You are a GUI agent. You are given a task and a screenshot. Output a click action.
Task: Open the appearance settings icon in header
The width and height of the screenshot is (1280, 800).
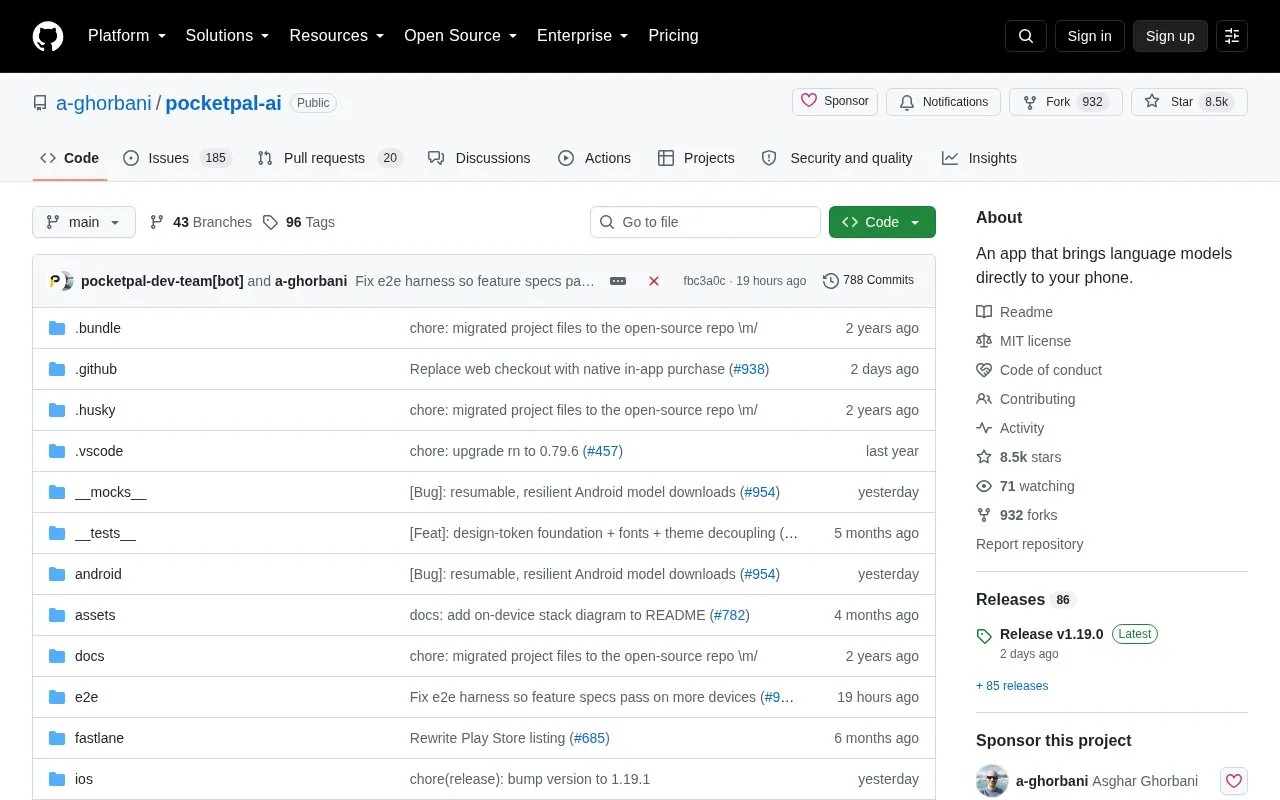point(1232,36)
